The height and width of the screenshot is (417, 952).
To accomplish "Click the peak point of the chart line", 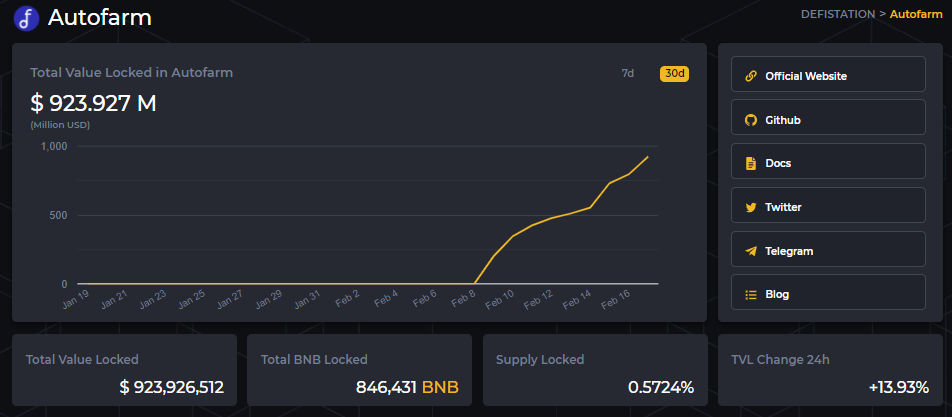I will (x=648, y=157).
